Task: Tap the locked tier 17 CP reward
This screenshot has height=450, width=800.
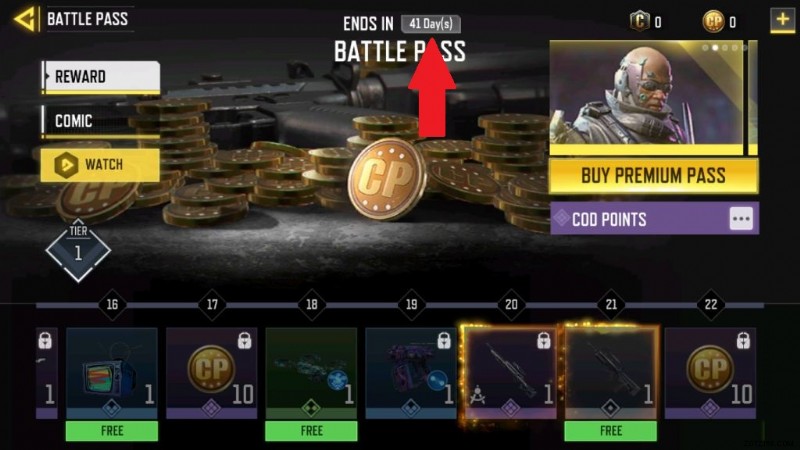Action: [x=211, y=373]
